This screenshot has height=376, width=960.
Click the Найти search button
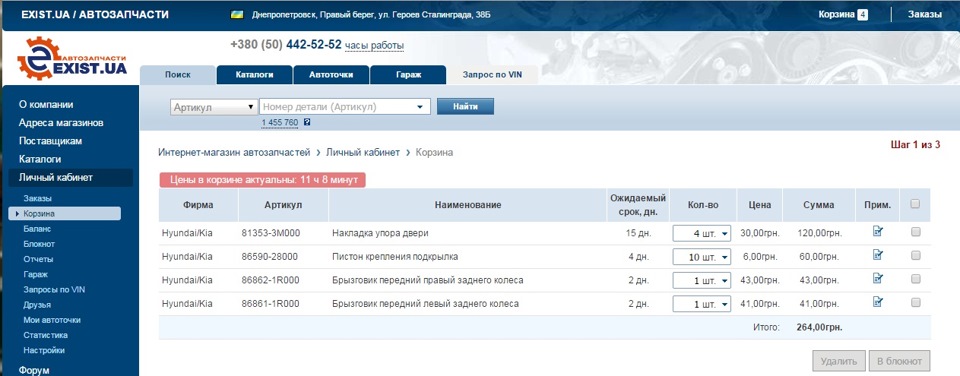[x=465, y=107]
